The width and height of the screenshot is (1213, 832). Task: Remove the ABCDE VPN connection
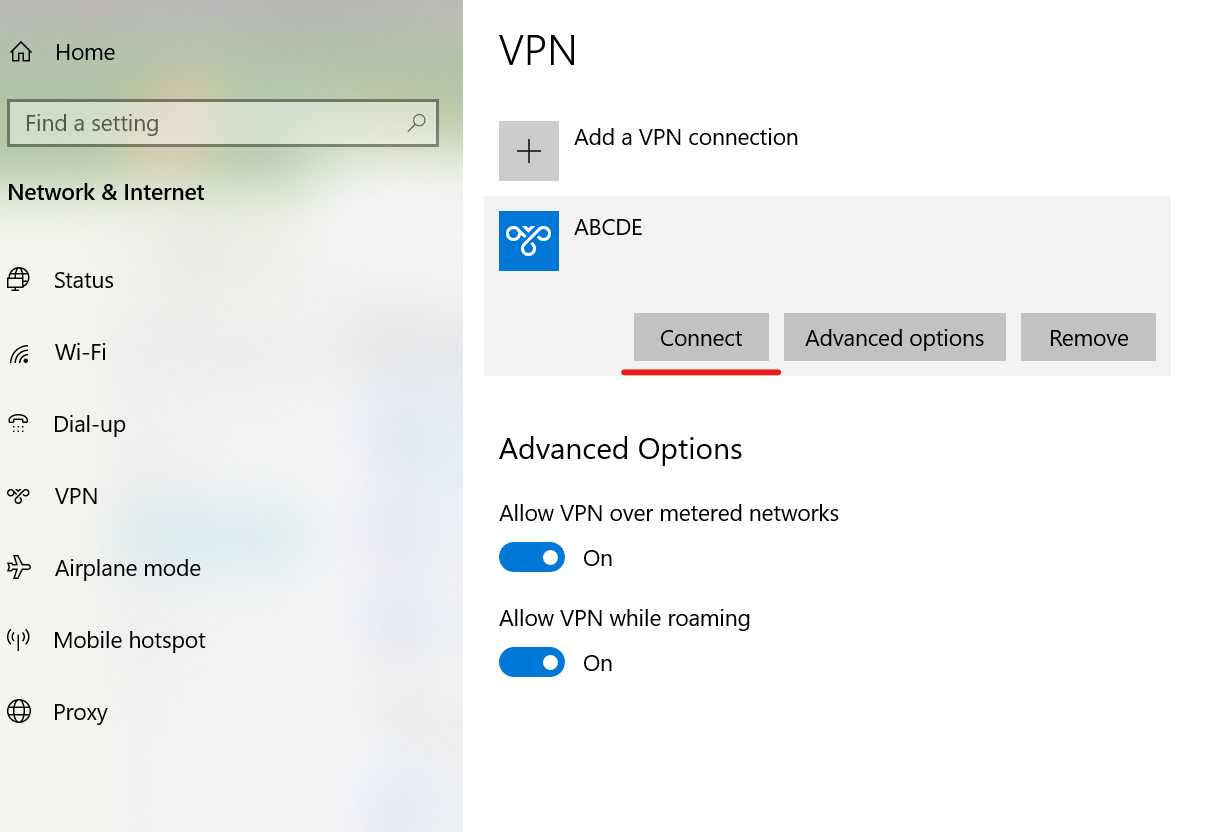click(x=1088, y=337)
